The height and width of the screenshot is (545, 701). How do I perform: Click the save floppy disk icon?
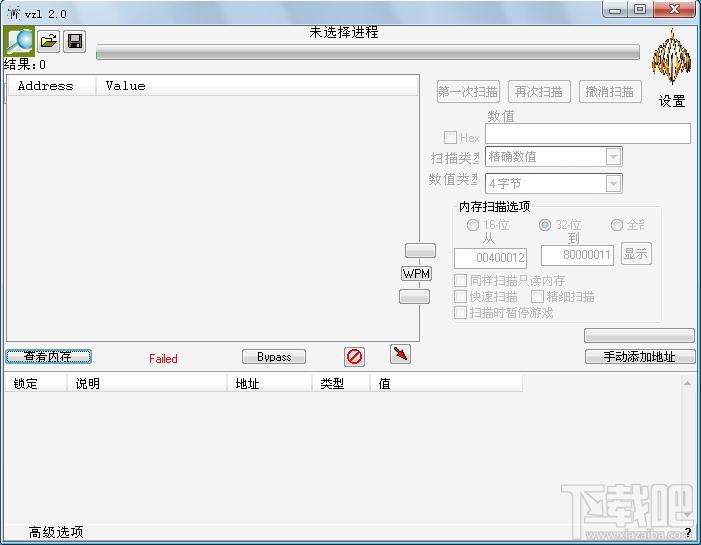pos(74,42)
